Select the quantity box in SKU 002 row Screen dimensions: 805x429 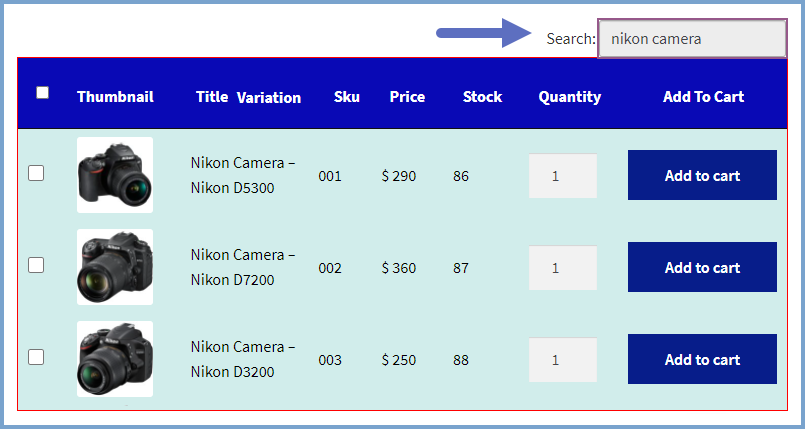click(563, 267)
